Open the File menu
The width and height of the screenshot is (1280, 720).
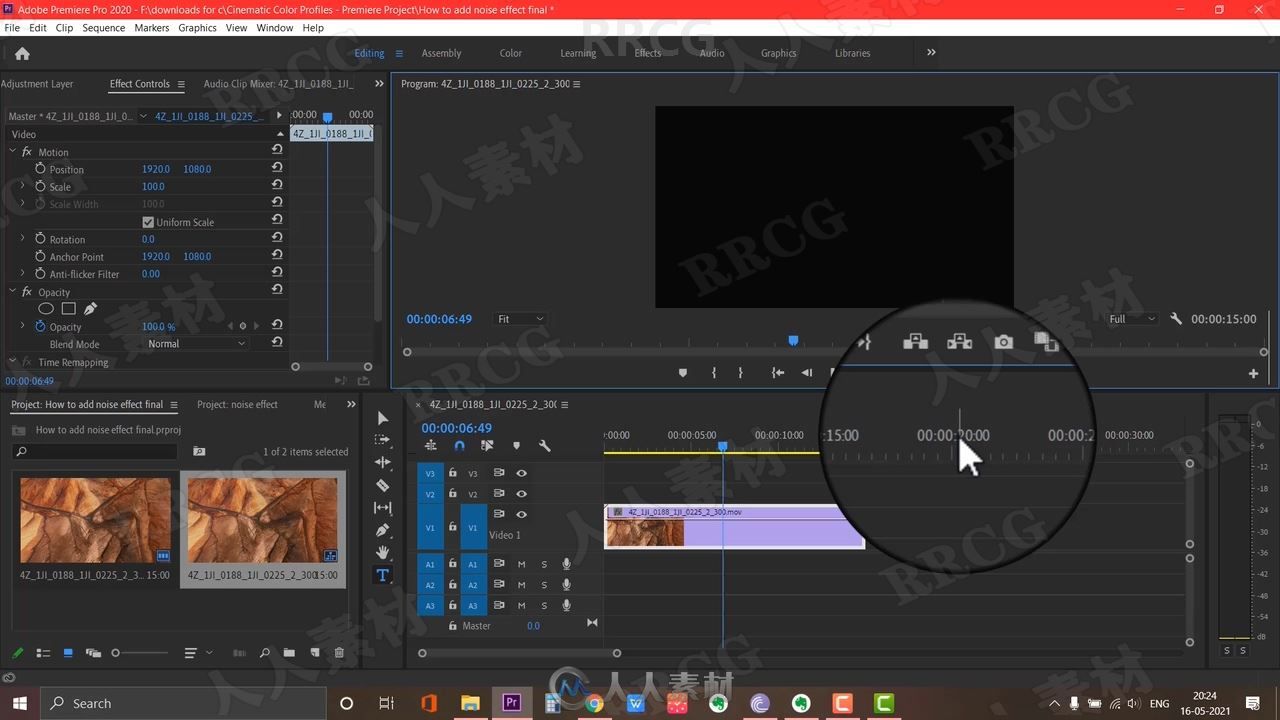point(12,28)
